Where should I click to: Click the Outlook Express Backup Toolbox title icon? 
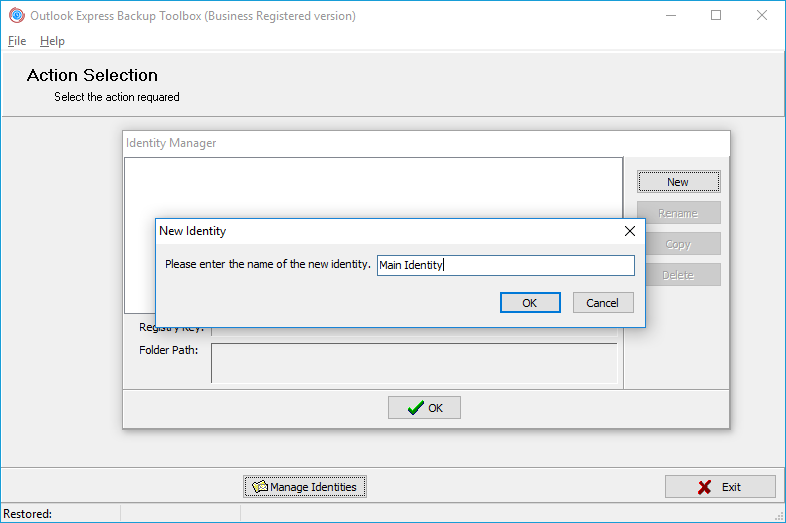[16, 16]
